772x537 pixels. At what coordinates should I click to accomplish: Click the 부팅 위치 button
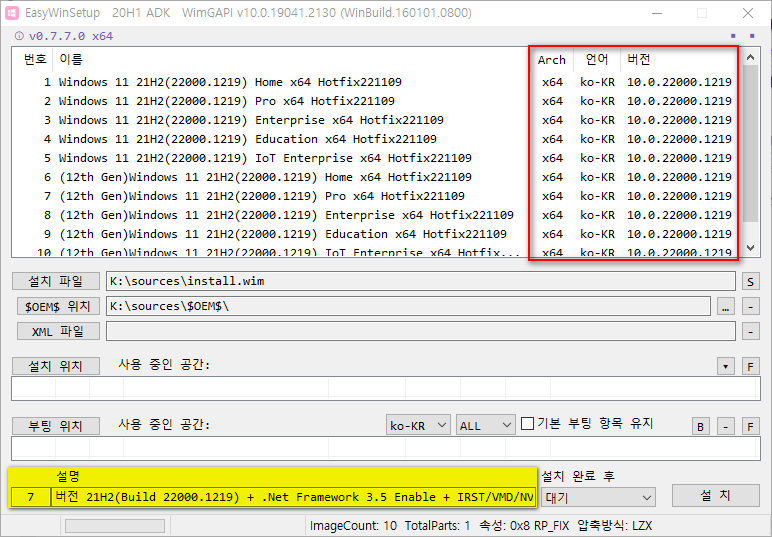coord(56,426)
